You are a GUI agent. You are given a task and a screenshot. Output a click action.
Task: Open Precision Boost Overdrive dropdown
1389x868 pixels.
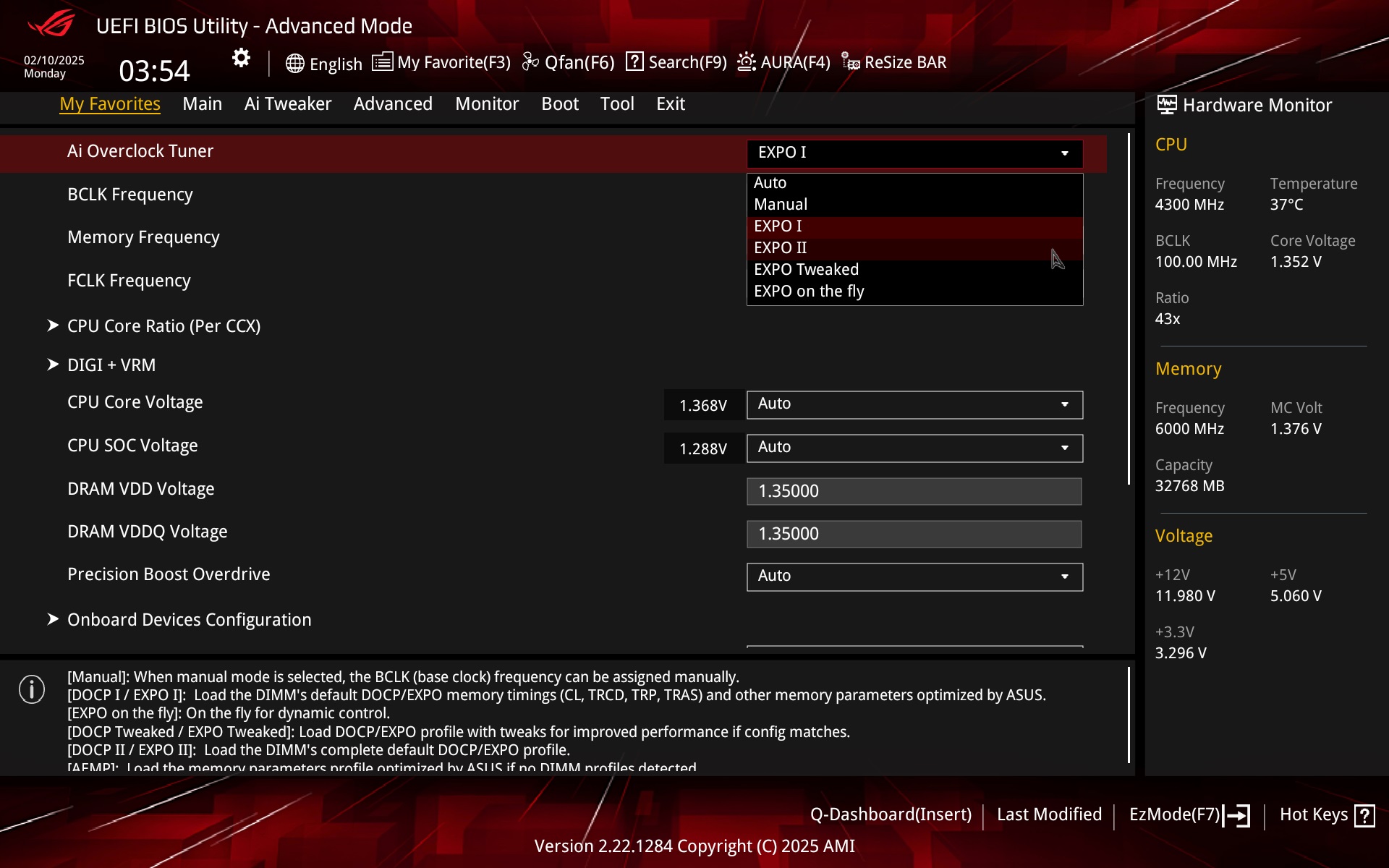coord(914,576)
